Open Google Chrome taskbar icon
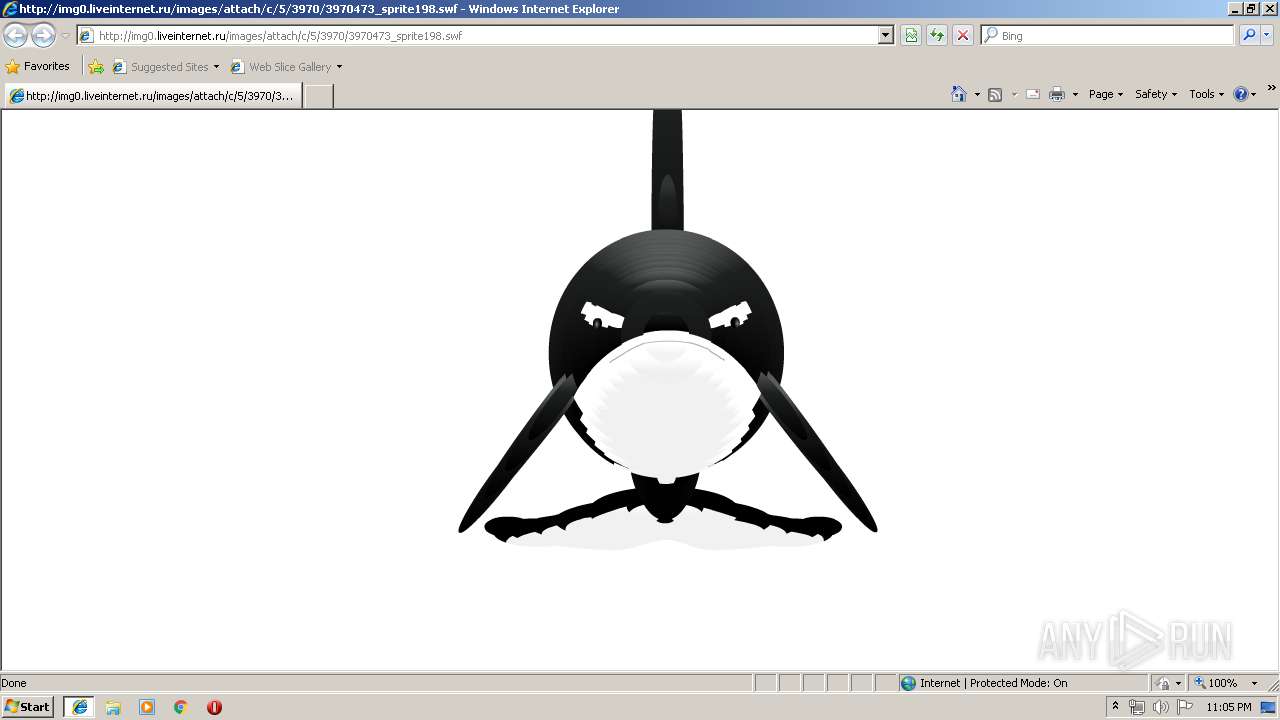 181,707
